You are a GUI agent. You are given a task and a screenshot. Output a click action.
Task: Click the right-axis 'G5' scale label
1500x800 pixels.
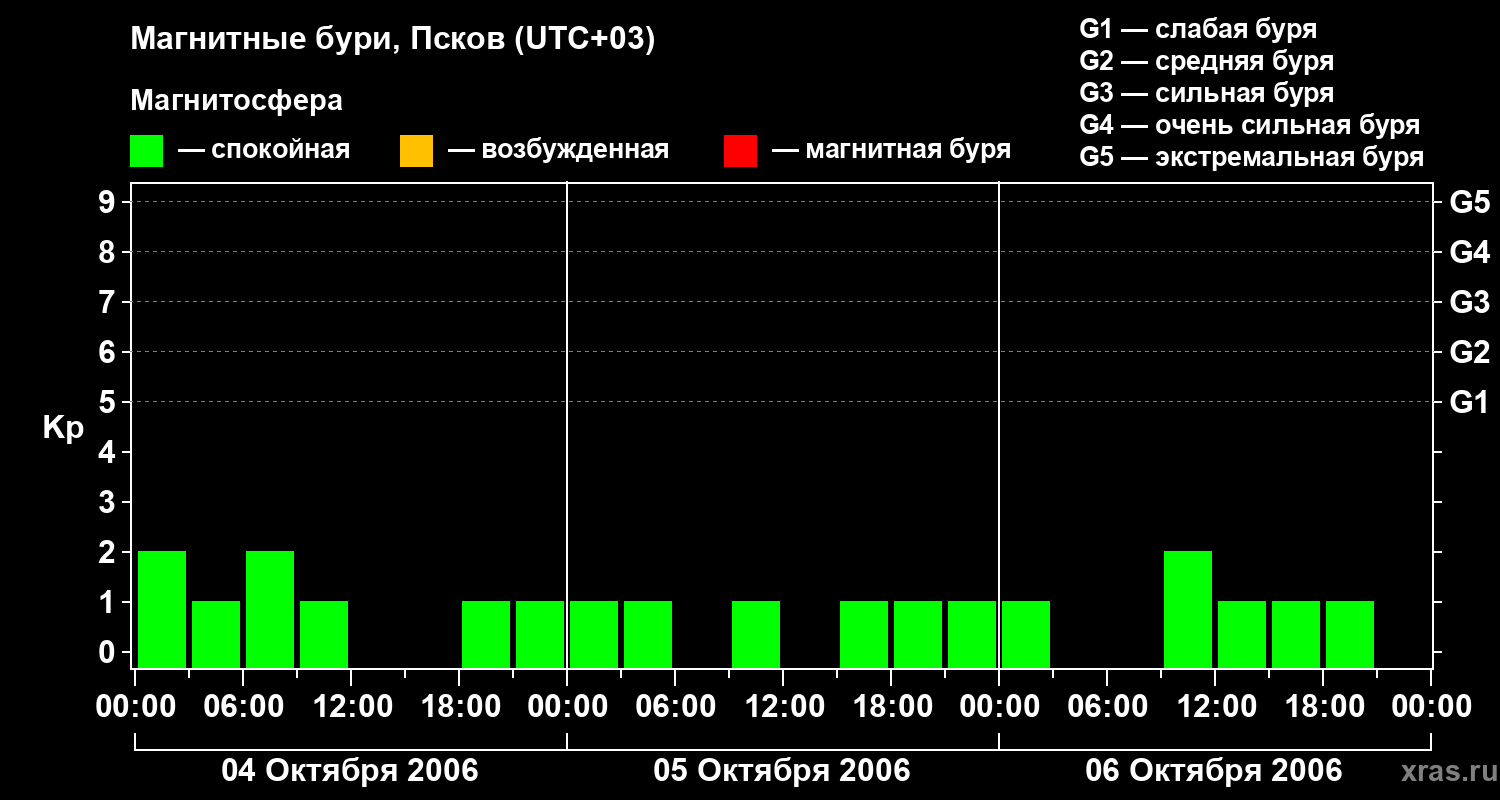point(1469,202)
